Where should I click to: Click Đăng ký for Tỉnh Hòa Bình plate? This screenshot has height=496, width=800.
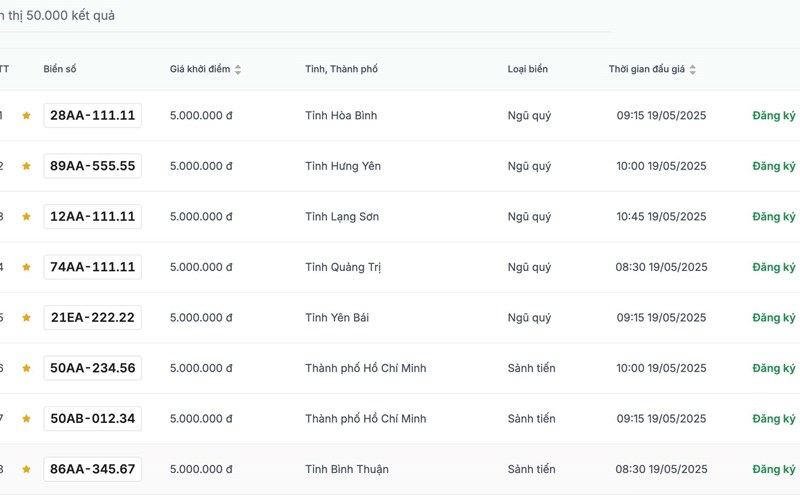[x=774, y=116]
